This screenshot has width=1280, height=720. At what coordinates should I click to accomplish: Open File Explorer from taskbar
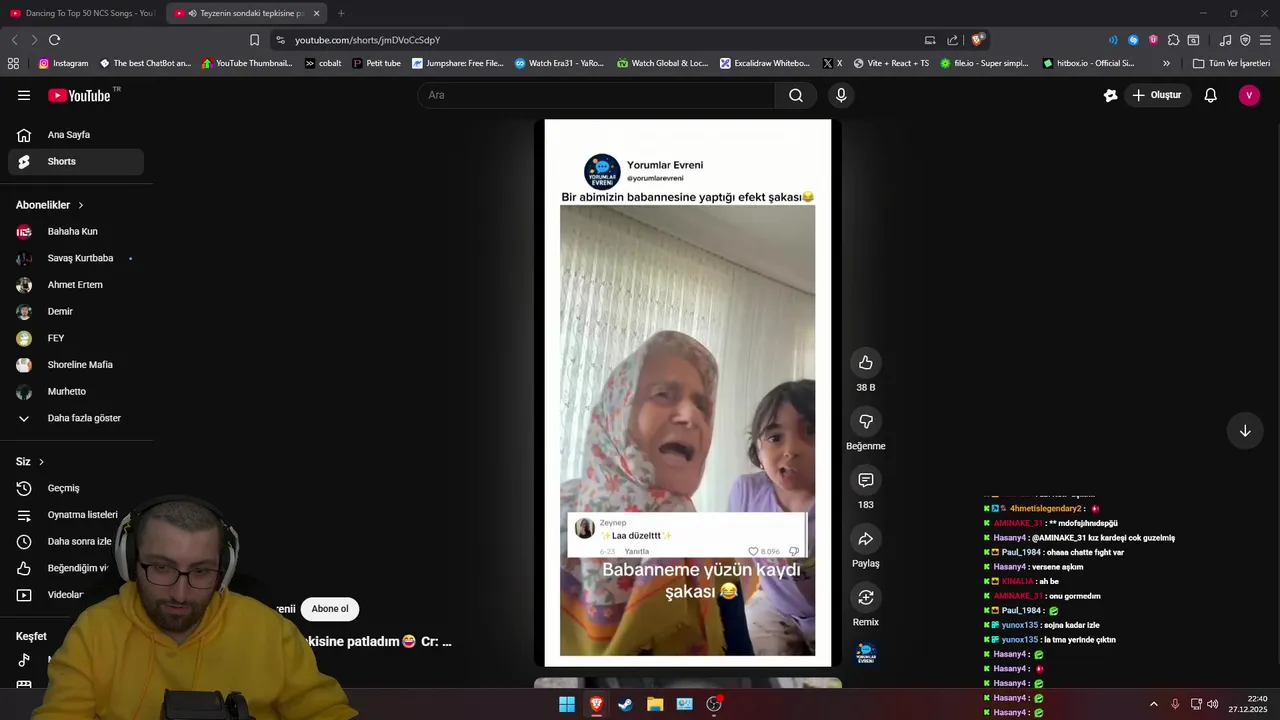click(x=655, y=704)
